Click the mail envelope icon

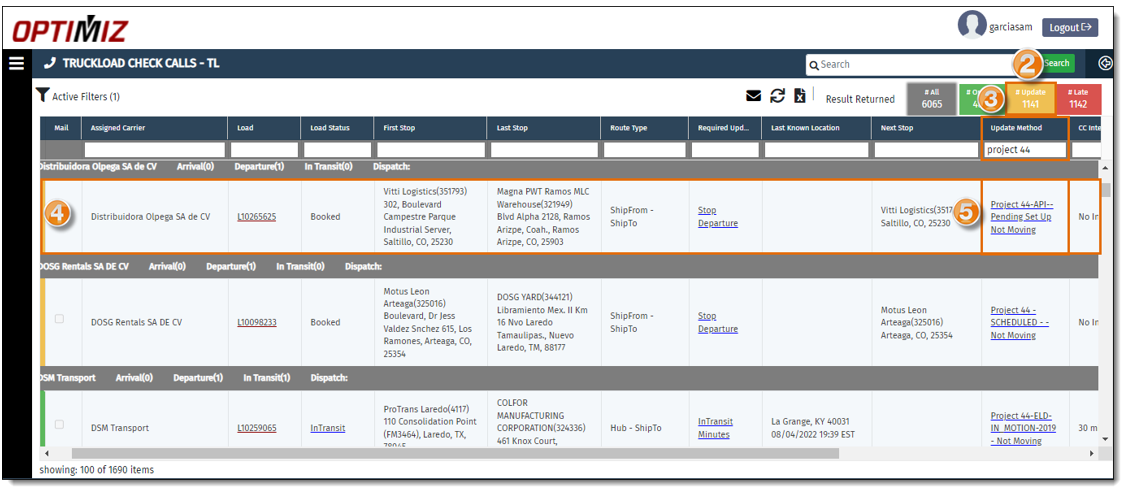753,96
